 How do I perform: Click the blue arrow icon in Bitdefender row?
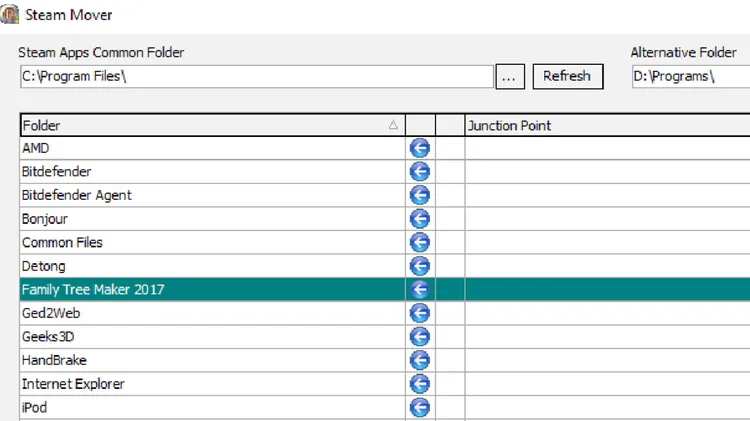pyautogui.click(x=419, y=172)
